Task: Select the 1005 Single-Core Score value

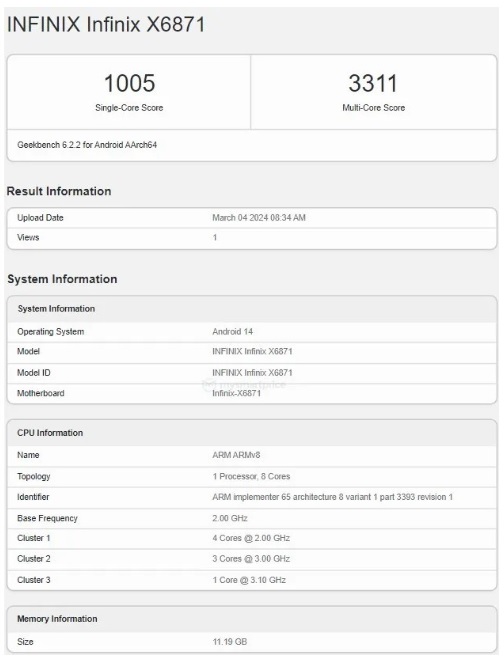Action: point(129,83)
